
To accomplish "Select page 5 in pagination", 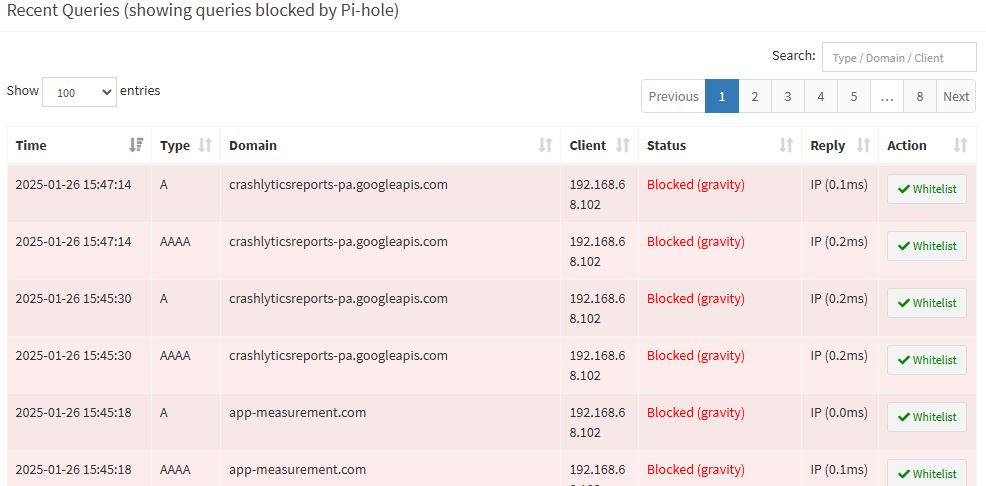I will (x=853, y=96).
